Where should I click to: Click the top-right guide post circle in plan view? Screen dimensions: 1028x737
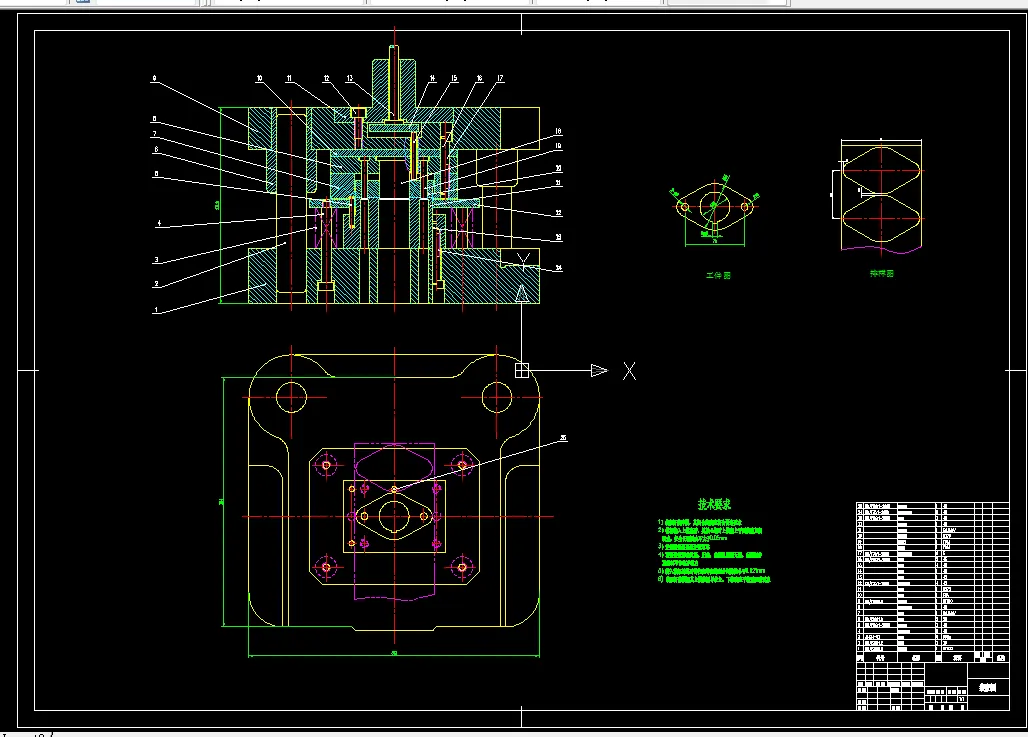point(497,397)
